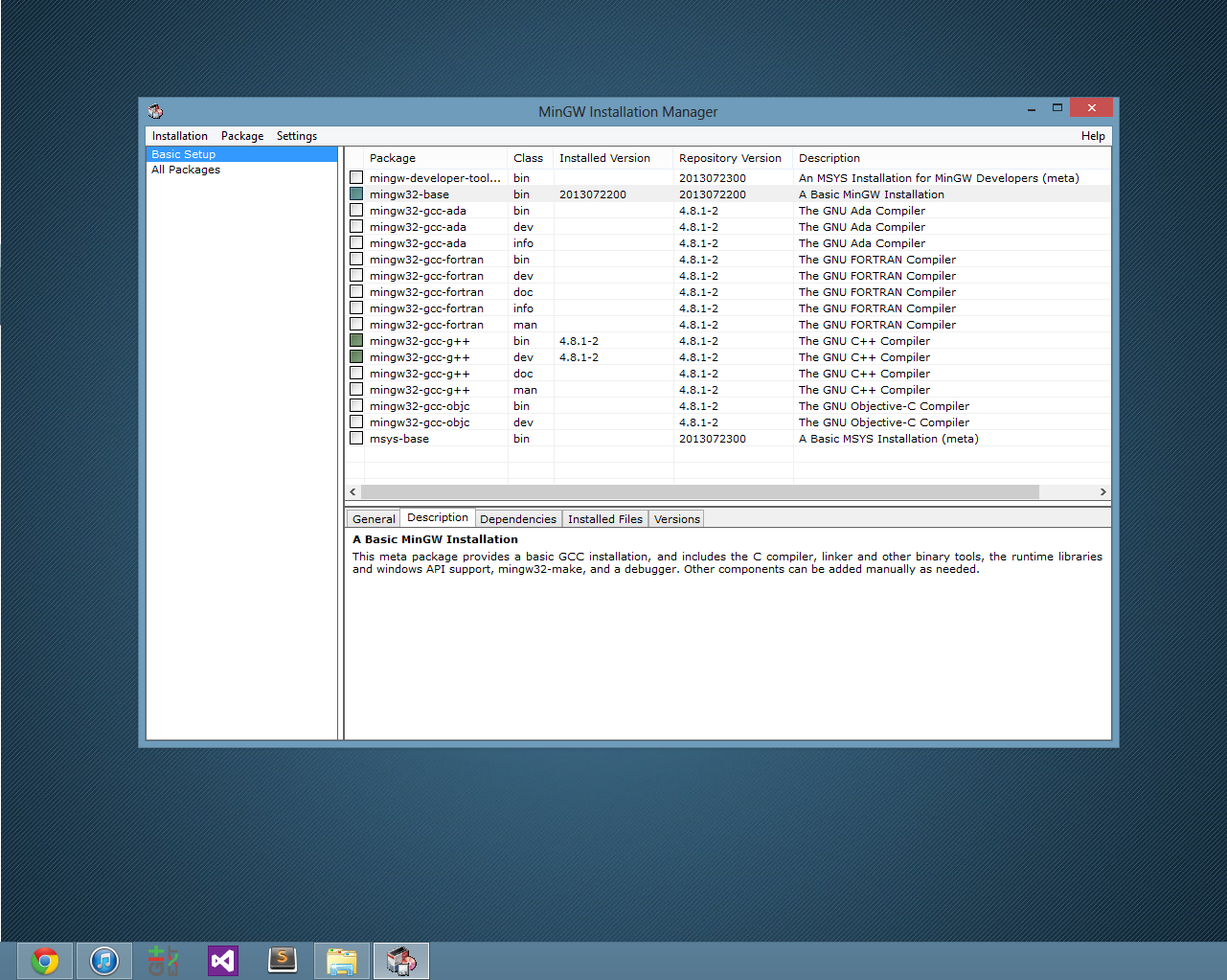Mark the mingw32-gcc-objc bin checkbox
1227x980 pixels.
pos(356,405)
